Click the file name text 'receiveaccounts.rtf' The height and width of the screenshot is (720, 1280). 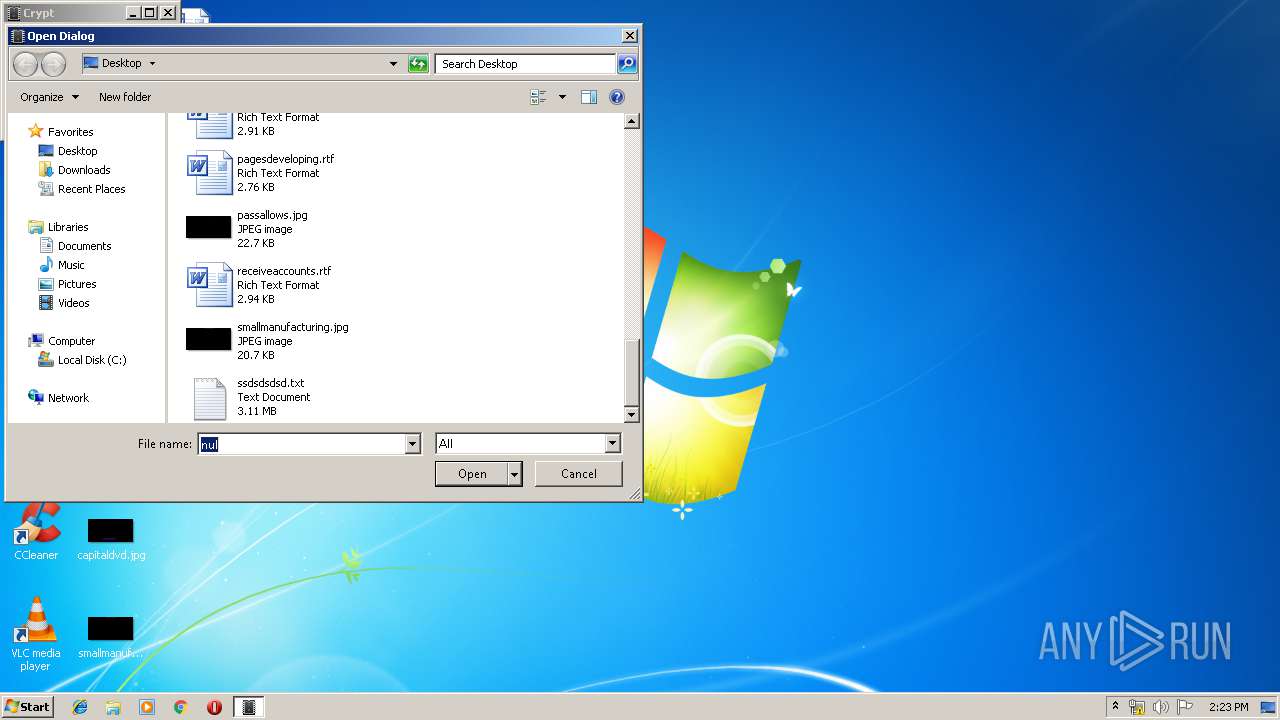point(284,271)
